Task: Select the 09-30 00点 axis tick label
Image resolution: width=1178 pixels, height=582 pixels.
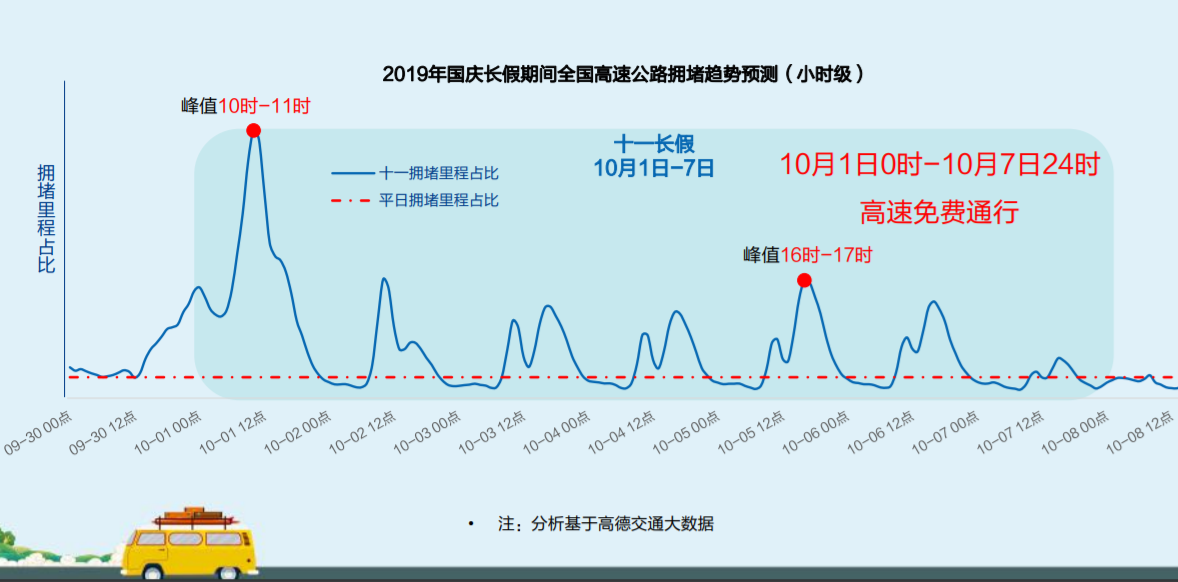Action: (38, 433)
